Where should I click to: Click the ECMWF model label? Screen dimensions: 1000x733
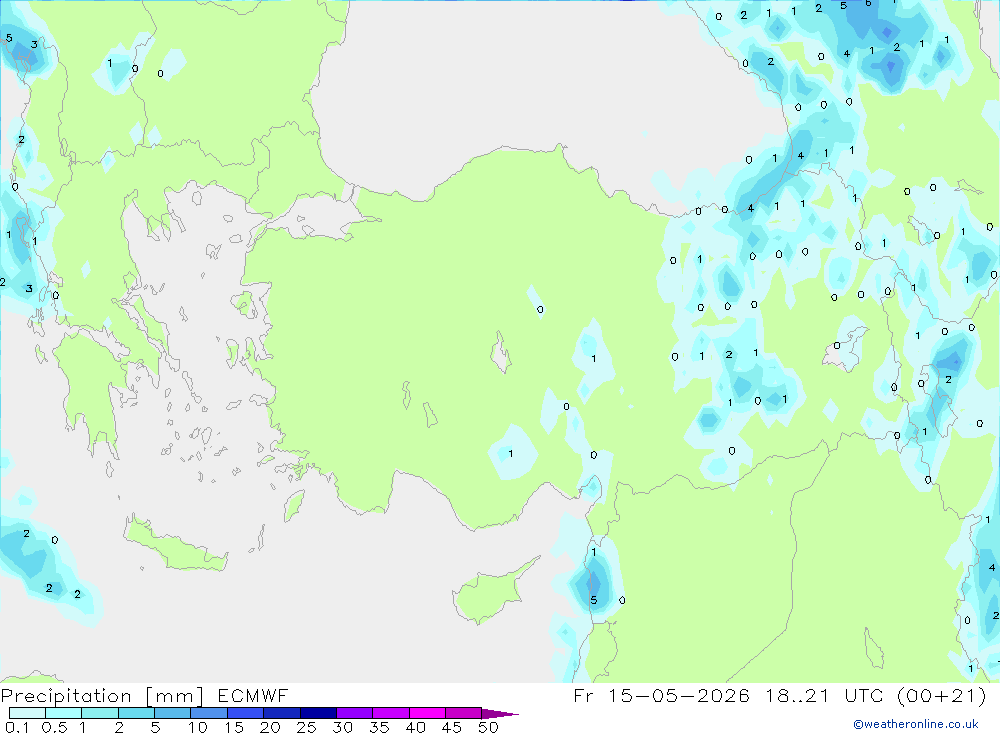coord(253,695)
